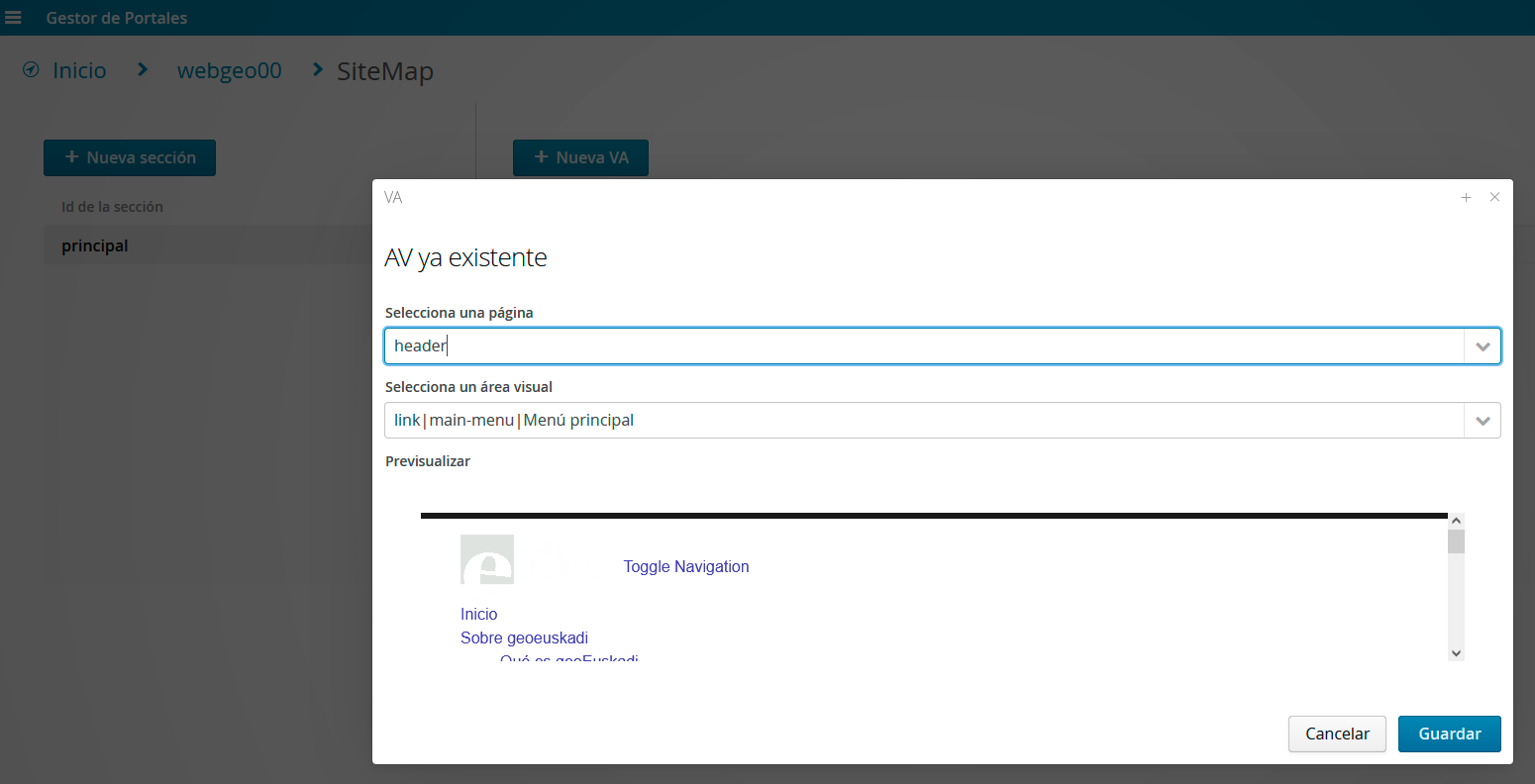Click the SiteMap breadcrumb text
The height and width of the screenshot is (784, 1535).
[x=385, y=71]
